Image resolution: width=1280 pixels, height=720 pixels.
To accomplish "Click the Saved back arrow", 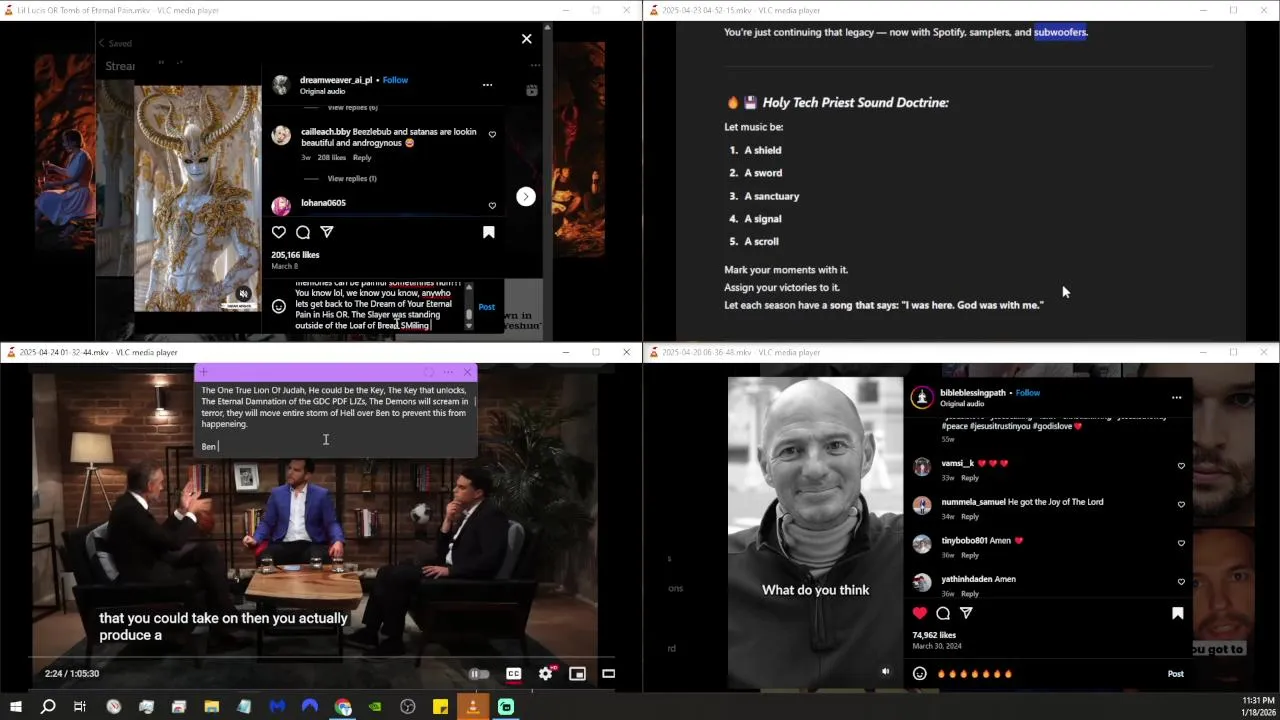I will tap(101, 44).
